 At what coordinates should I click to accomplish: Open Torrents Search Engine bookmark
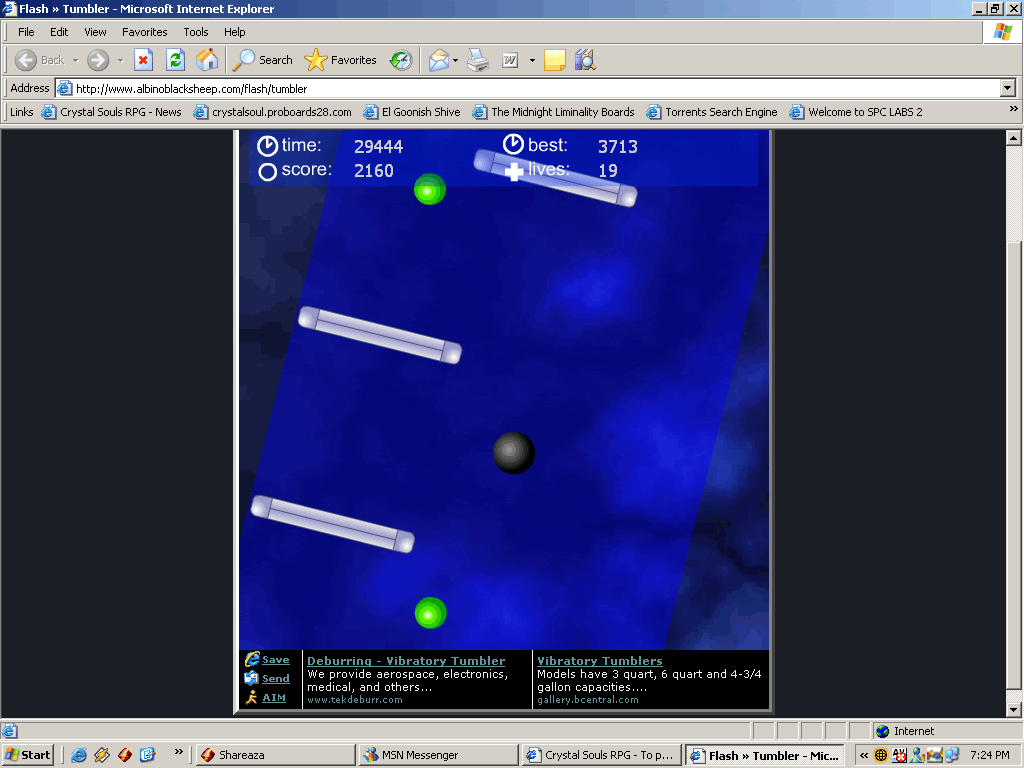click(712, 112)
